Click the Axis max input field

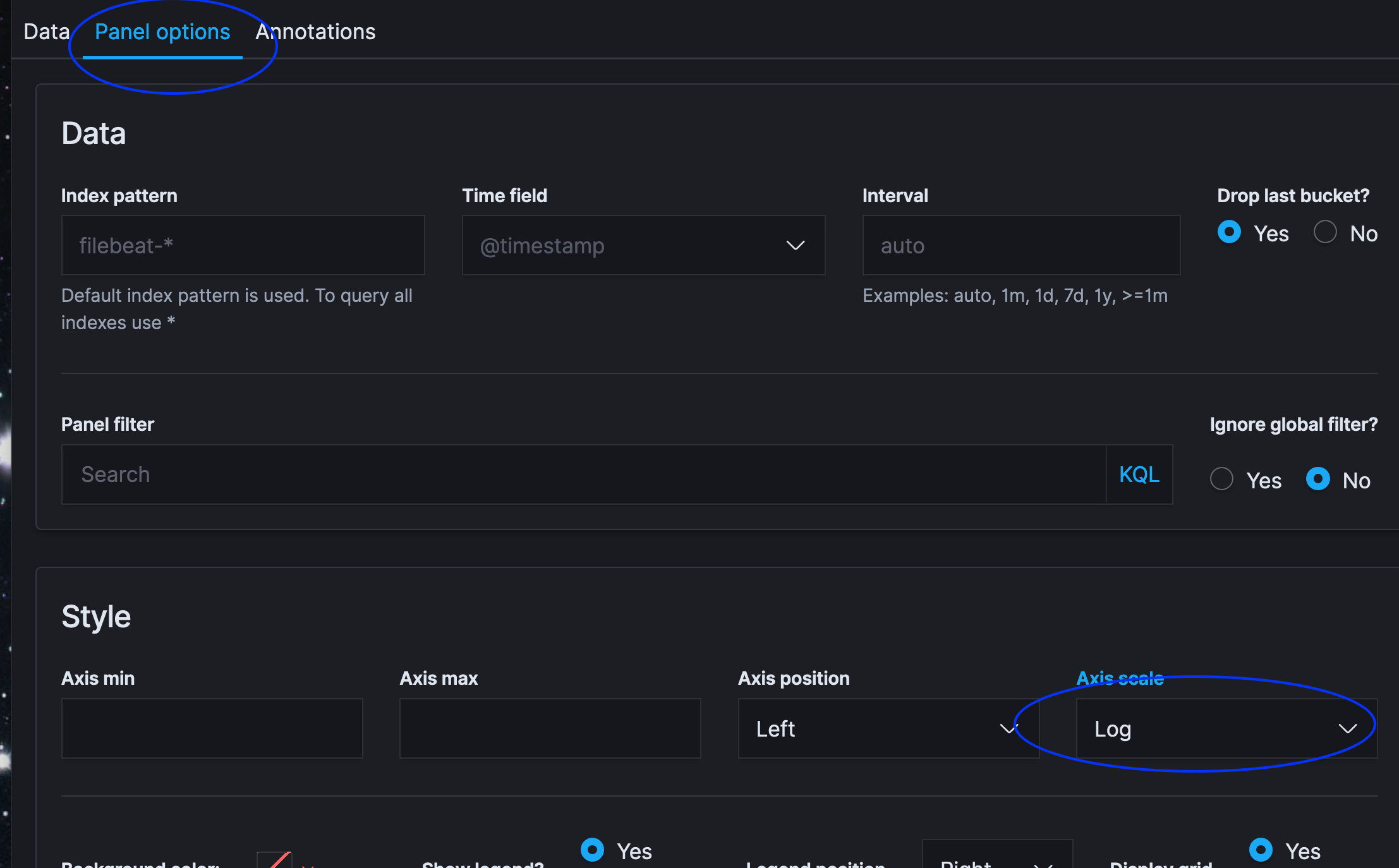coord(550,728)
